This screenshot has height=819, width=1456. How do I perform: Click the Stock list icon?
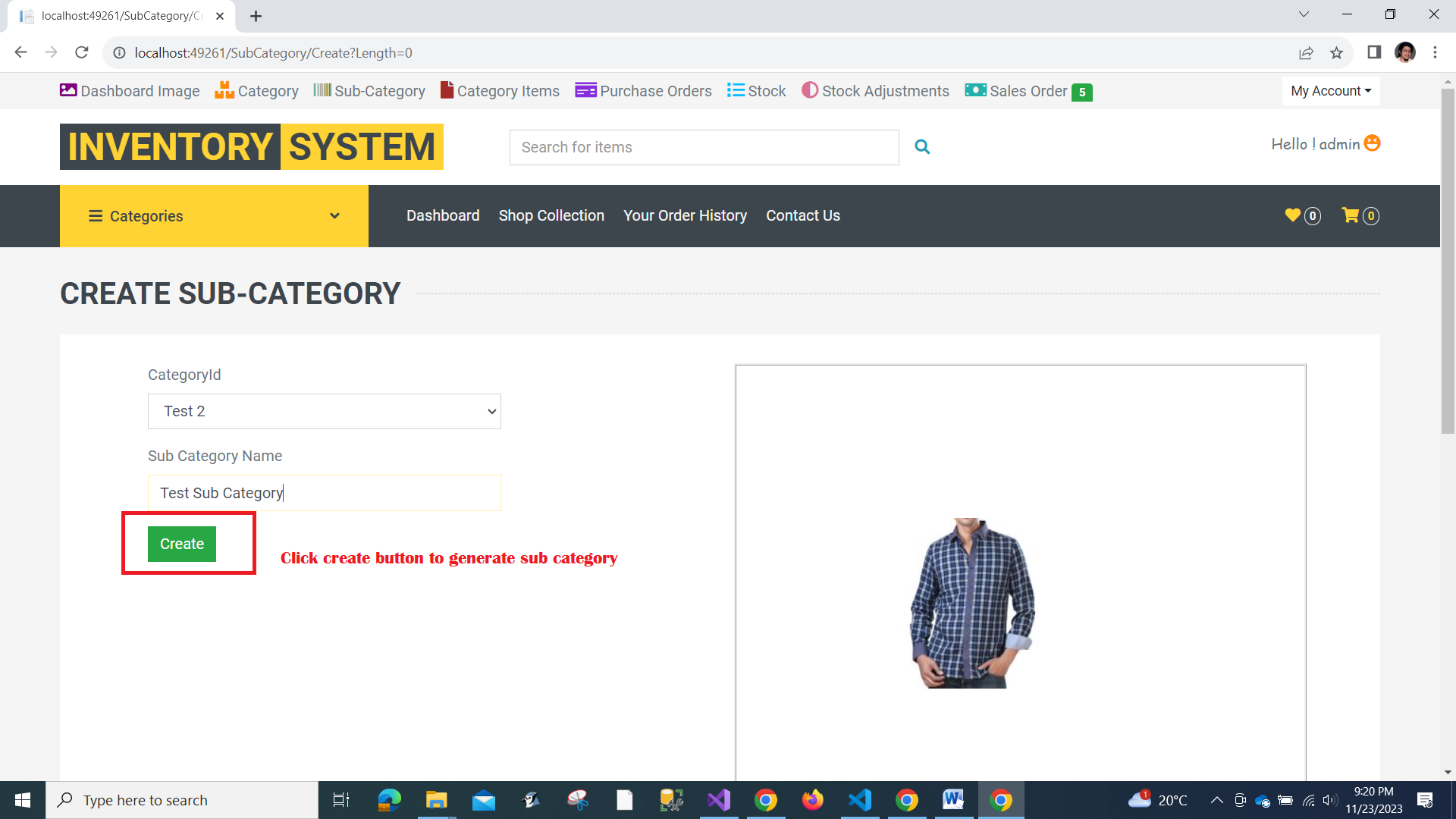point(735,90)
